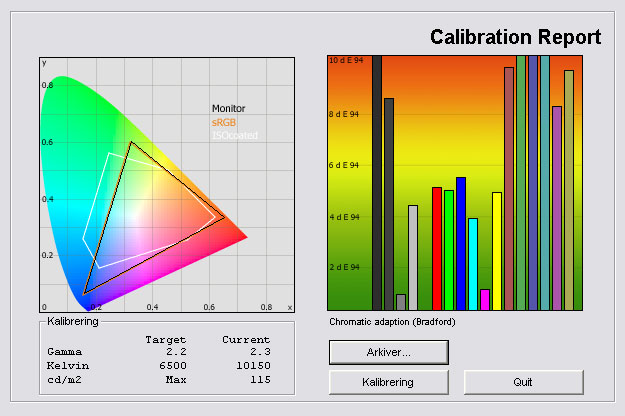Click the 6 d E 94 axis label
The height and width of the screenshot is (416, 625).
(x=344, y=165)
